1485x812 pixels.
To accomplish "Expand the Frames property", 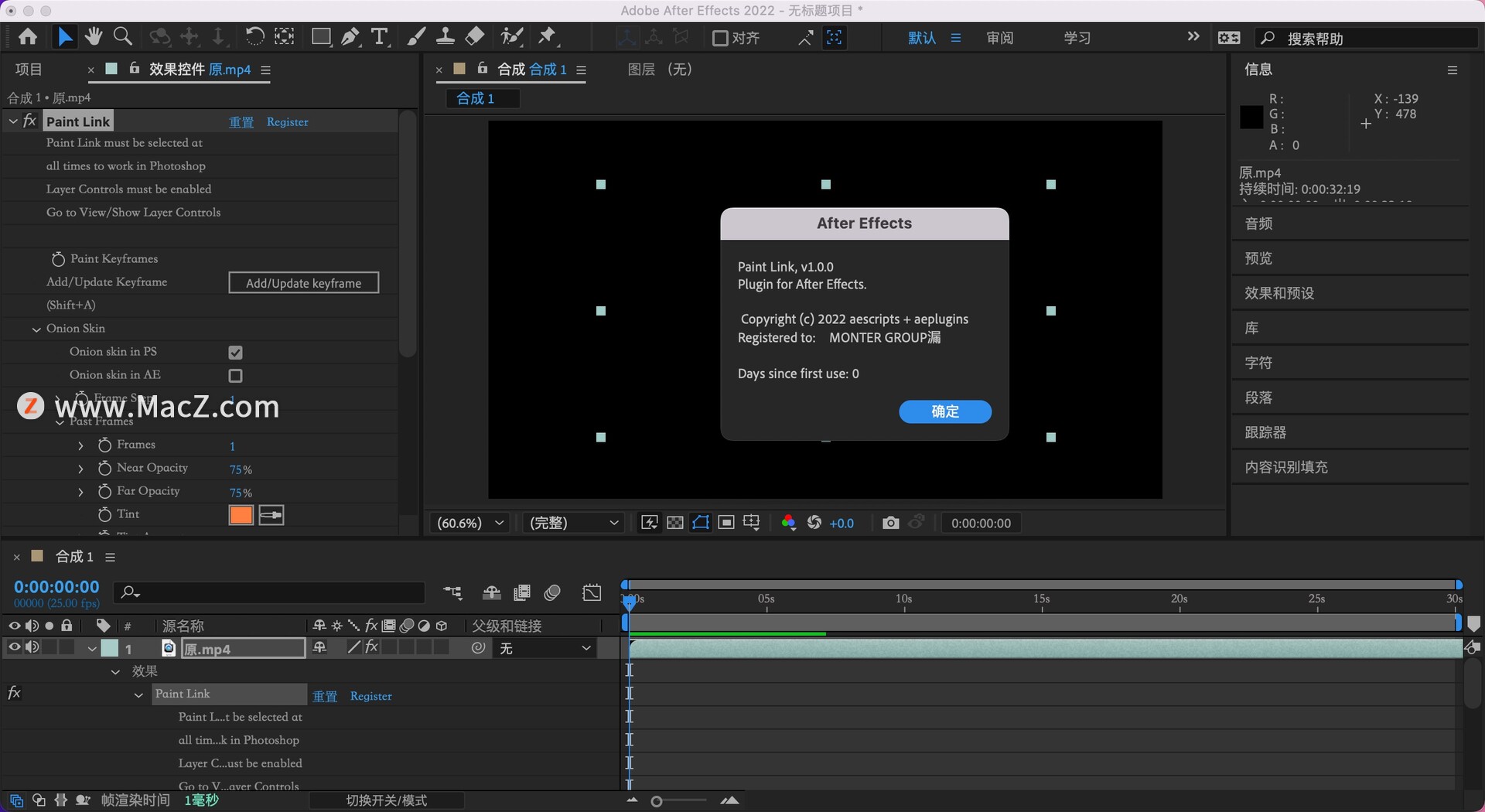I will (x=80, y=445).
